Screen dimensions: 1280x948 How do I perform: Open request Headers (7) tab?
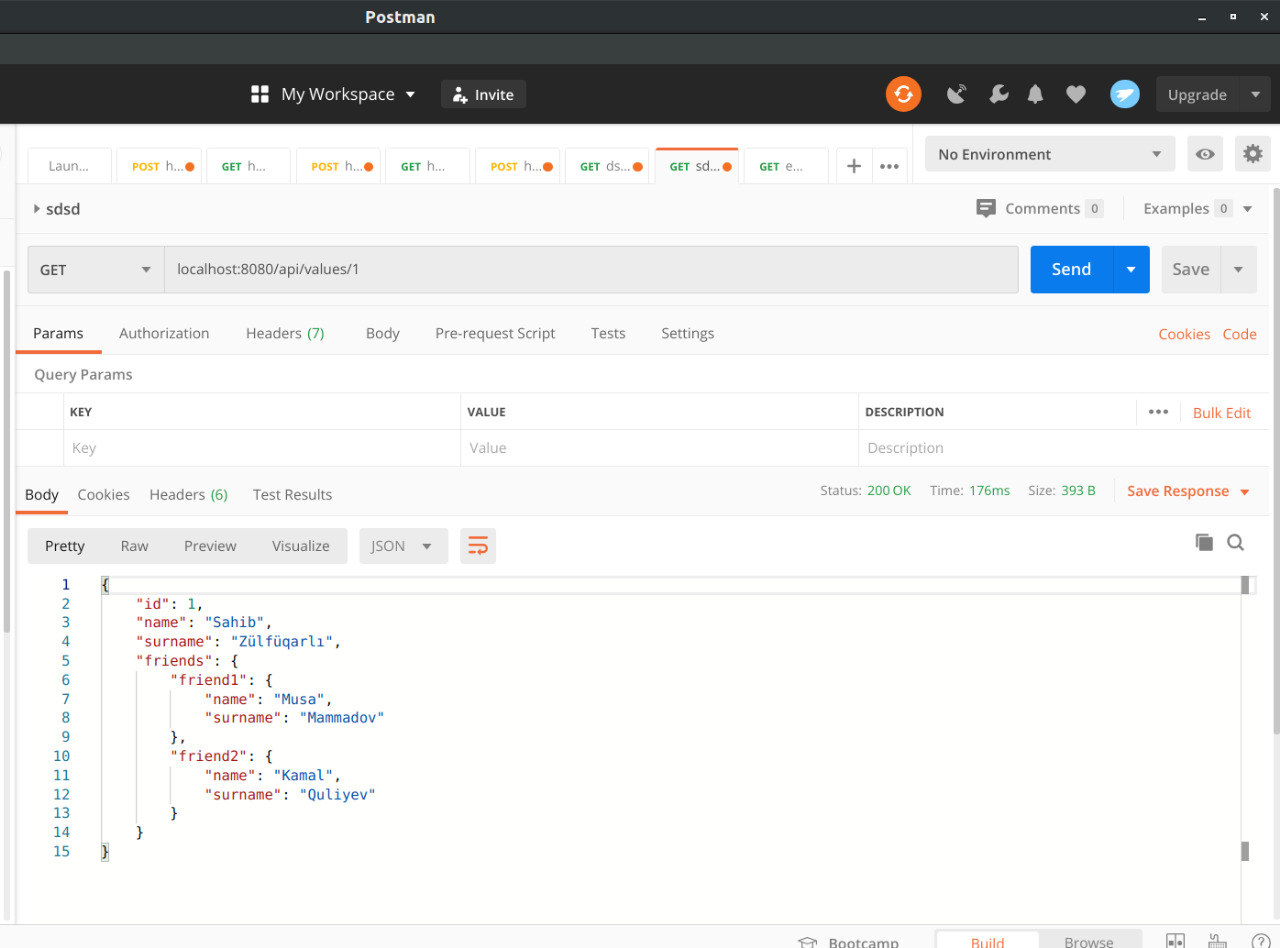(x=285, y=333)
